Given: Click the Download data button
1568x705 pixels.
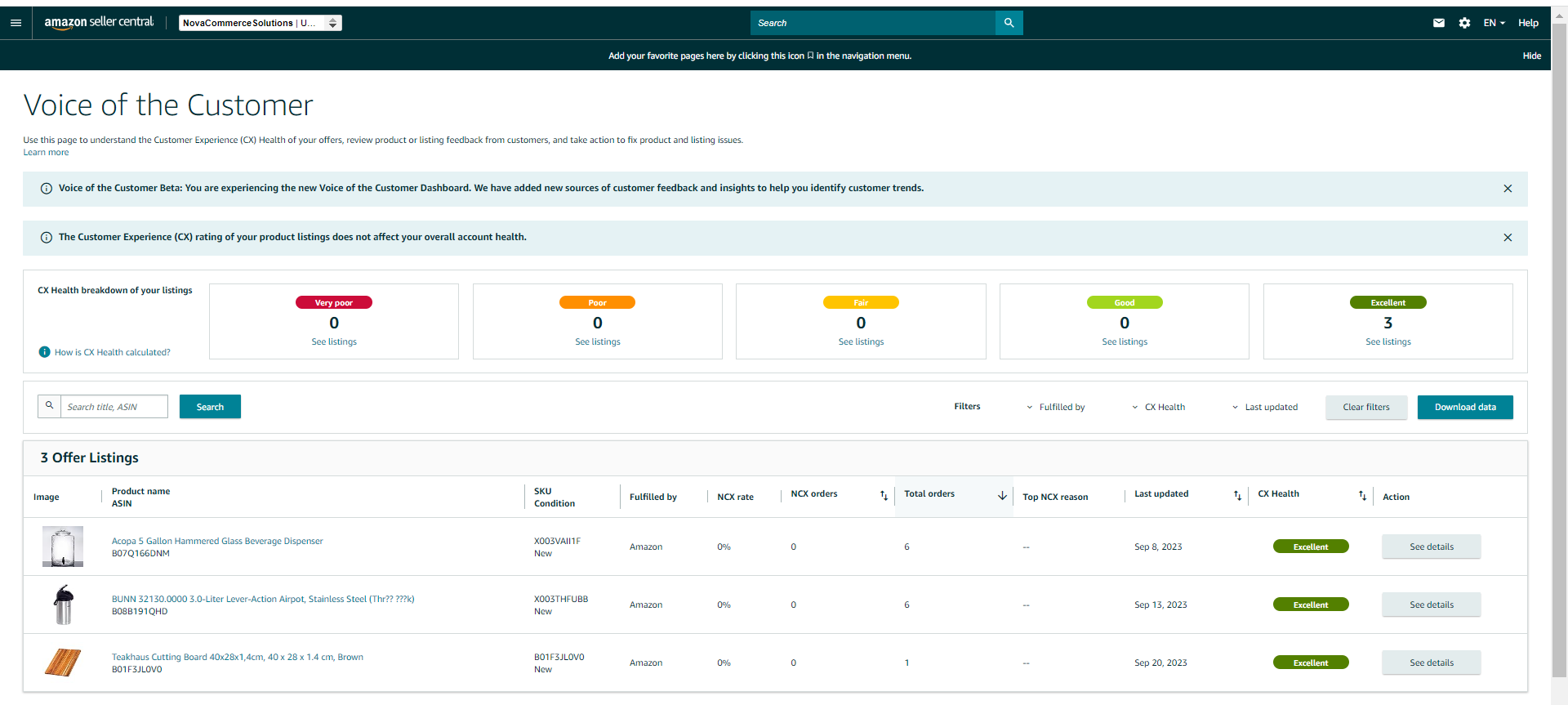Looking at the screenshot, I should click(x=1465, y=407).
